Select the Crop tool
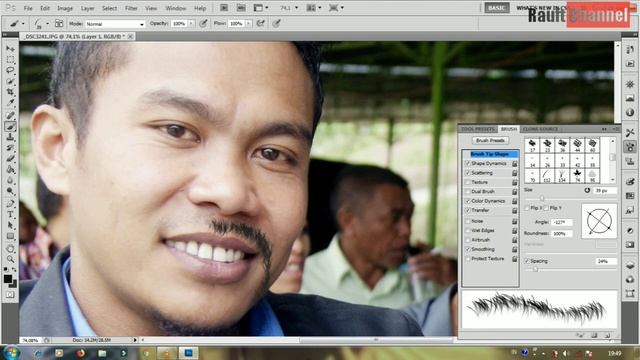This screenshot has width=640, height=360. 10,92
